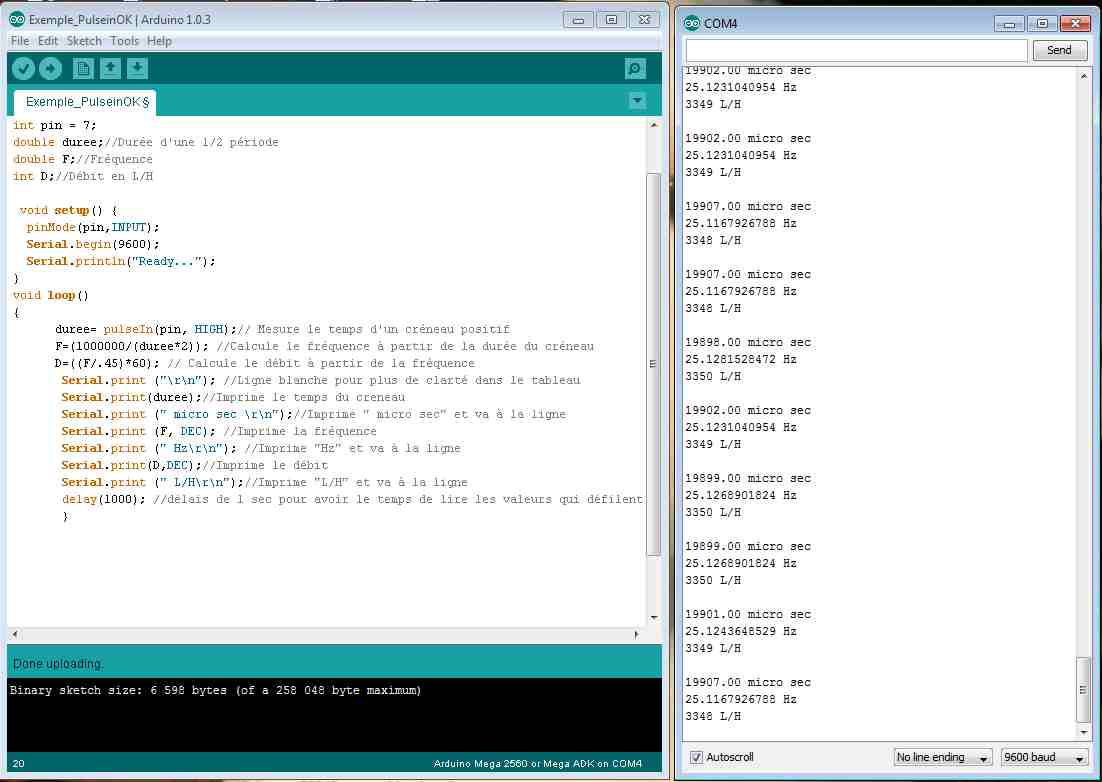
Task: Open the Help menu
Action: coord(159,41)
